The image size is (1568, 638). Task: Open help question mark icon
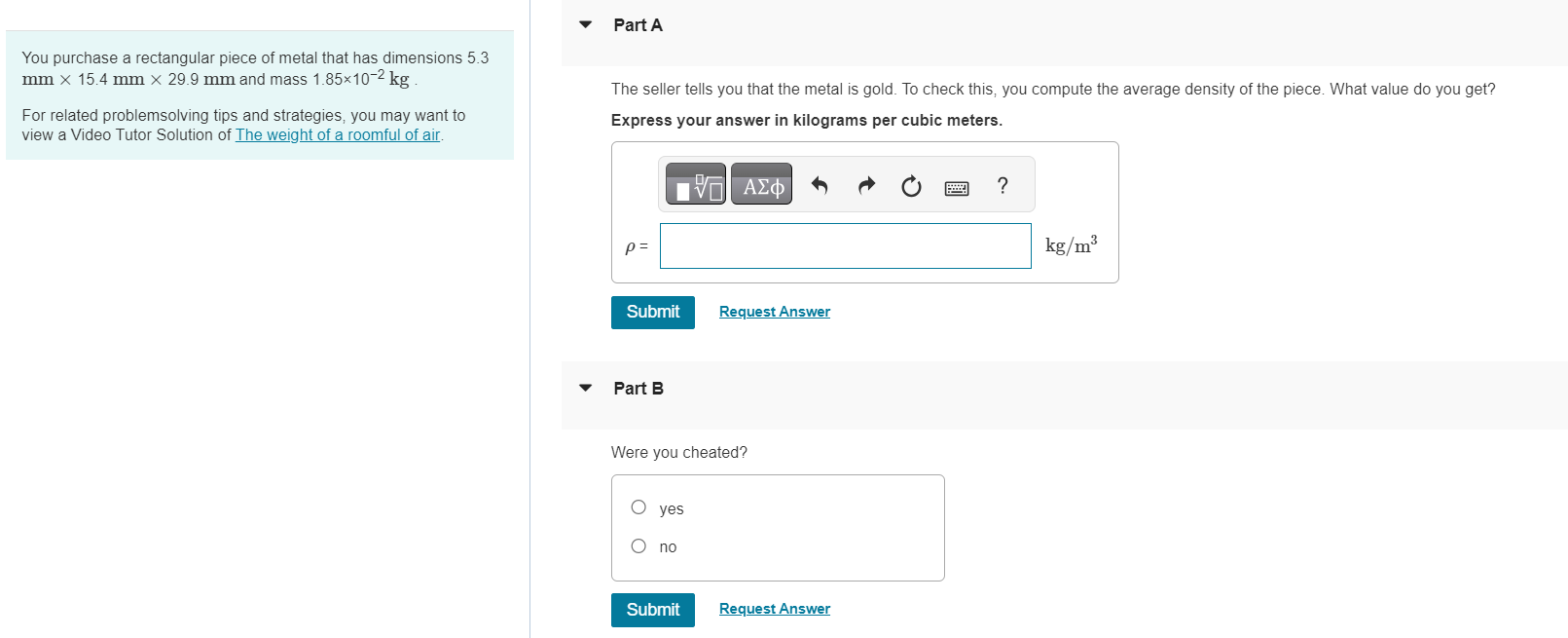point(1003,185)
